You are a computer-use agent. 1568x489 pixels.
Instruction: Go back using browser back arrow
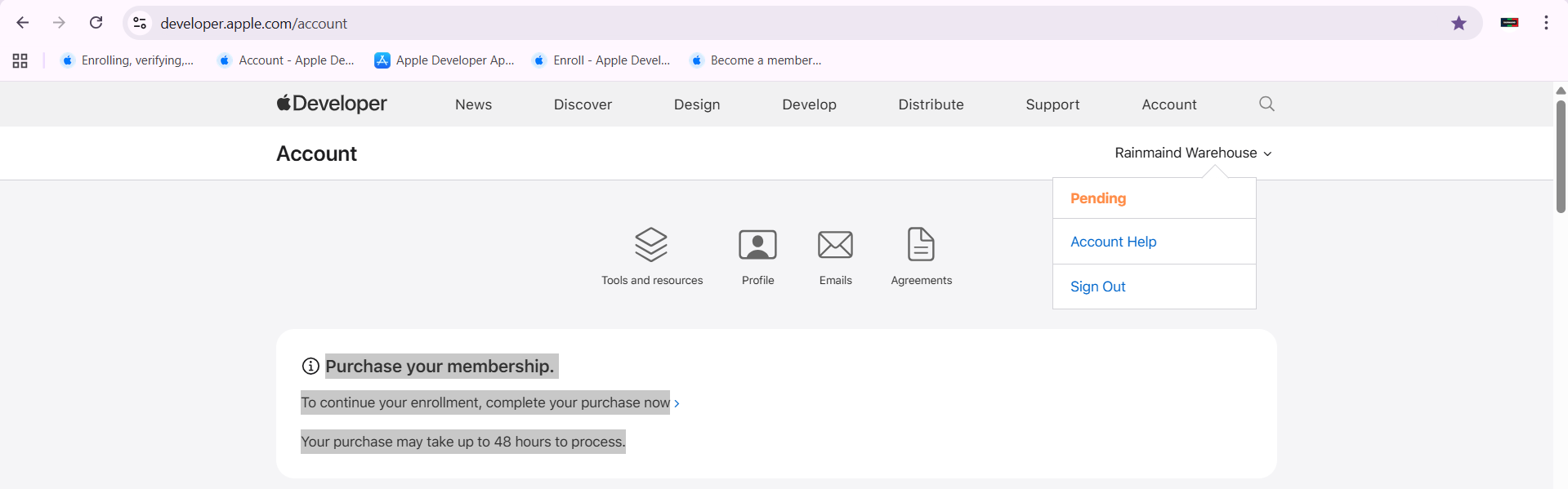(x=23, y=23)
